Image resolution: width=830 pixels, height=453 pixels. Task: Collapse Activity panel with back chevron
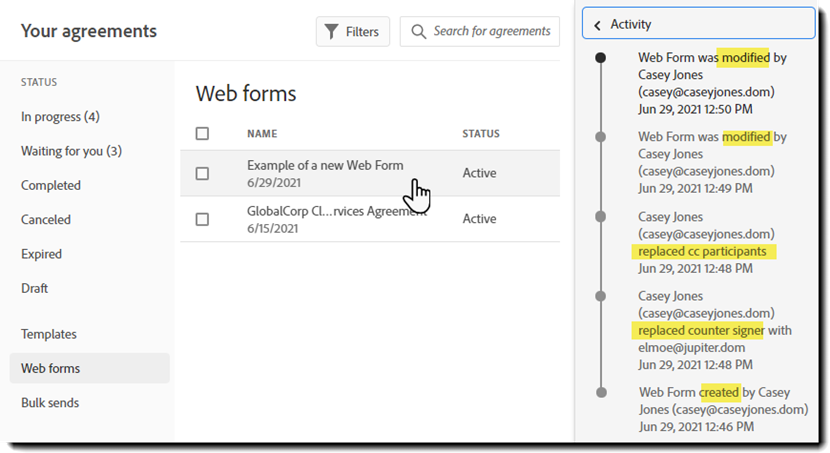pyautogui.click(x=598, y=25)
